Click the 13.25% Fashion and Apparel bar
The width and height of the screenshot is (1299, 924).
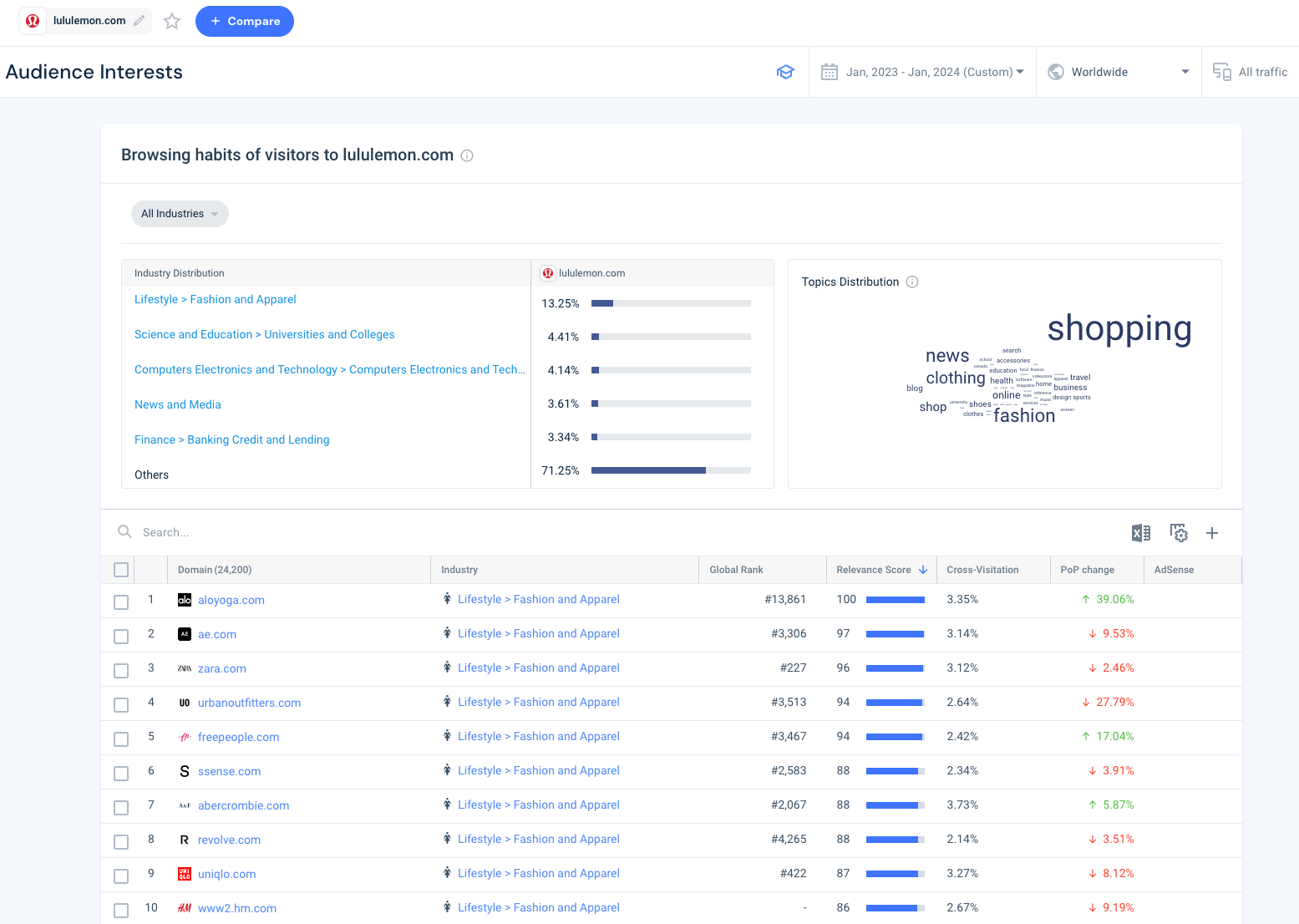[x=671, y=303]
